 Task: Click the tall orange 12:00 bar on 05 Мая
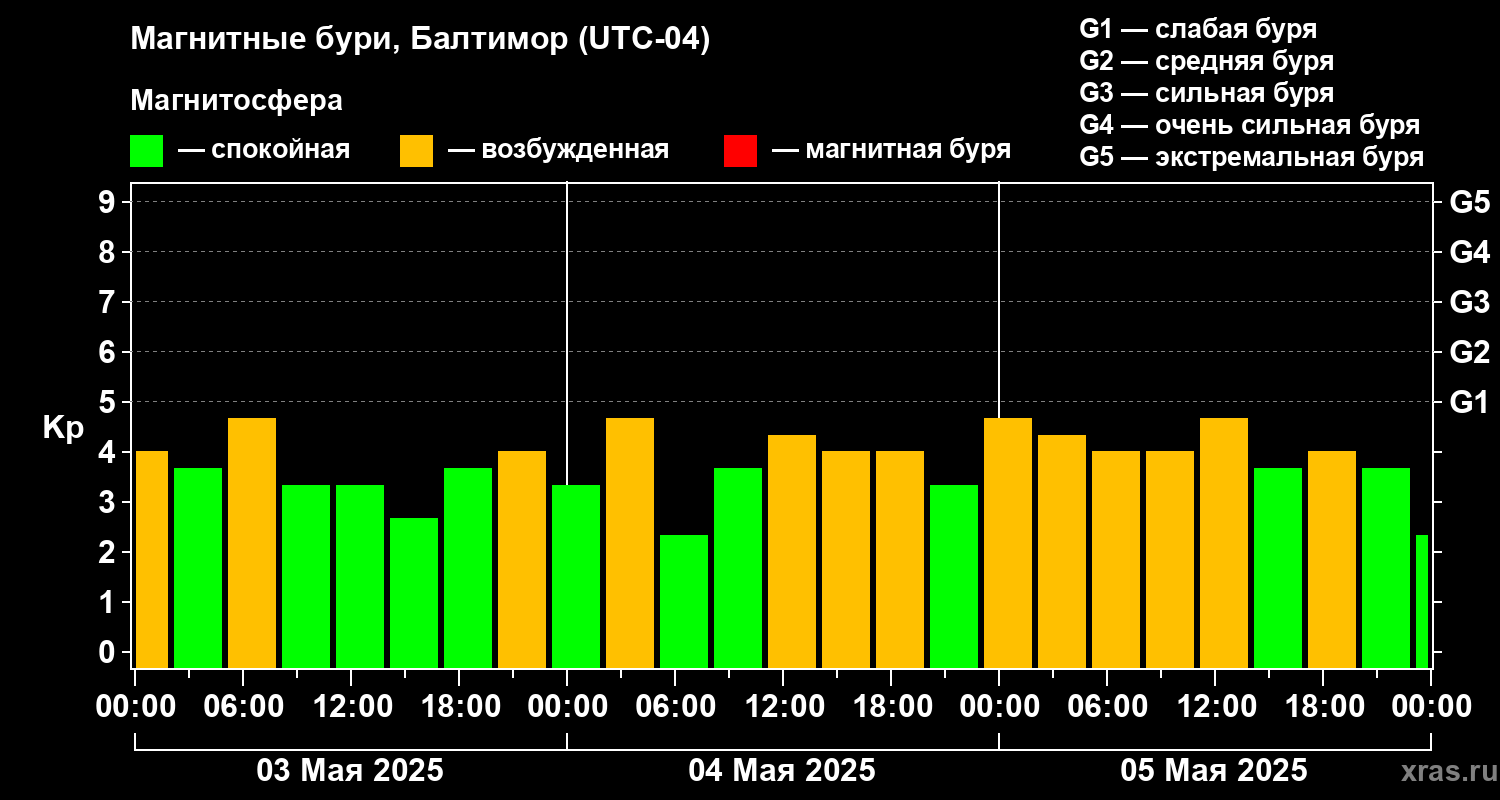click(1224, 543)
